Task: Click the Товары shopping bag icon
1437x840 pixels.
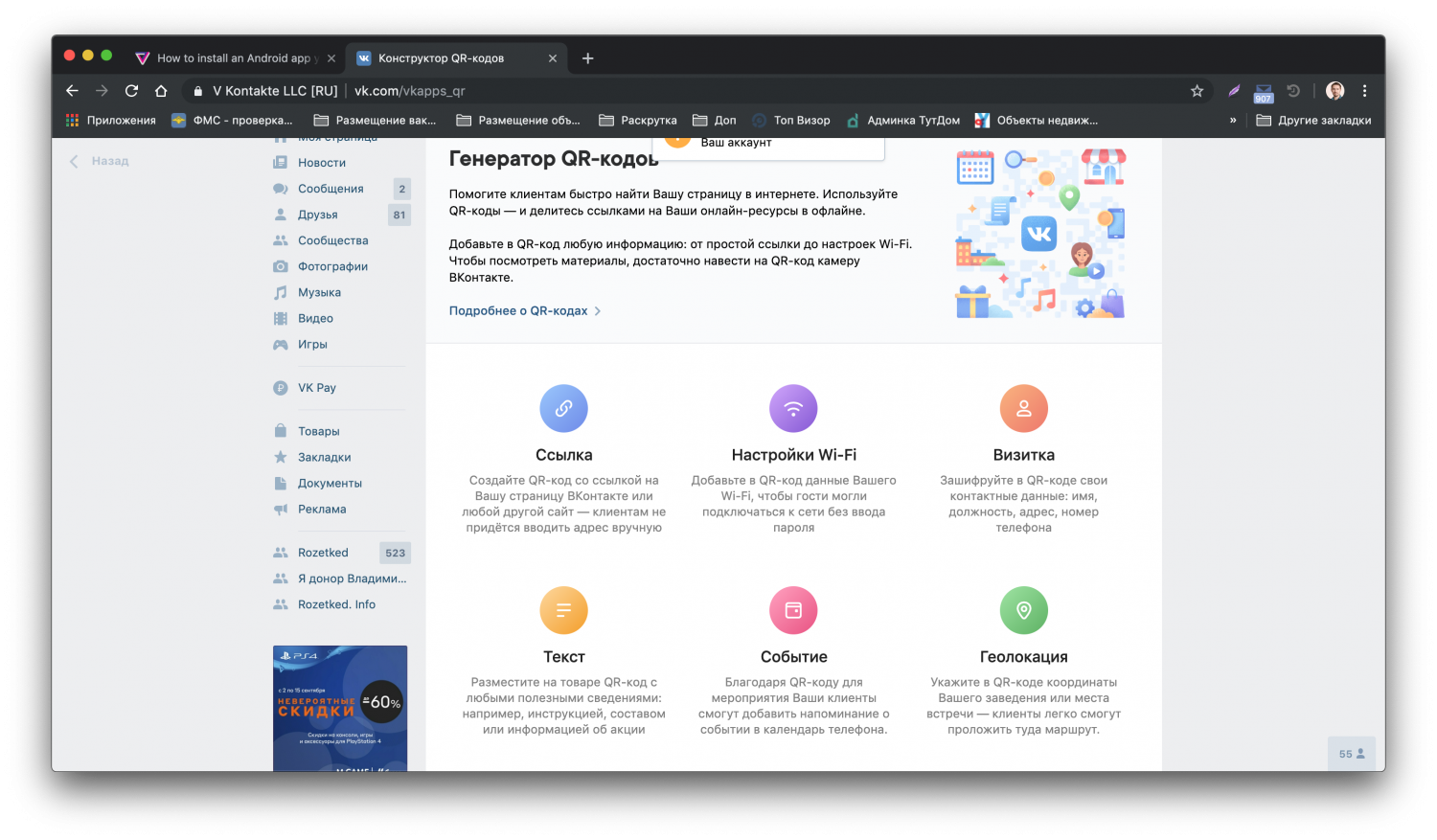Action: tap(281, 431)
